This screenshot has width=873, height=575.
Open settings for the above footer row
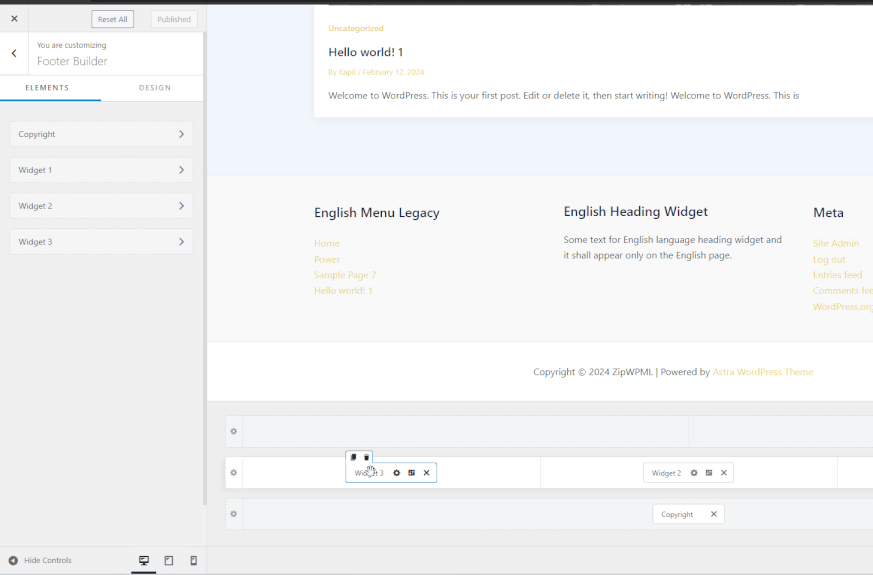(234, 432)
